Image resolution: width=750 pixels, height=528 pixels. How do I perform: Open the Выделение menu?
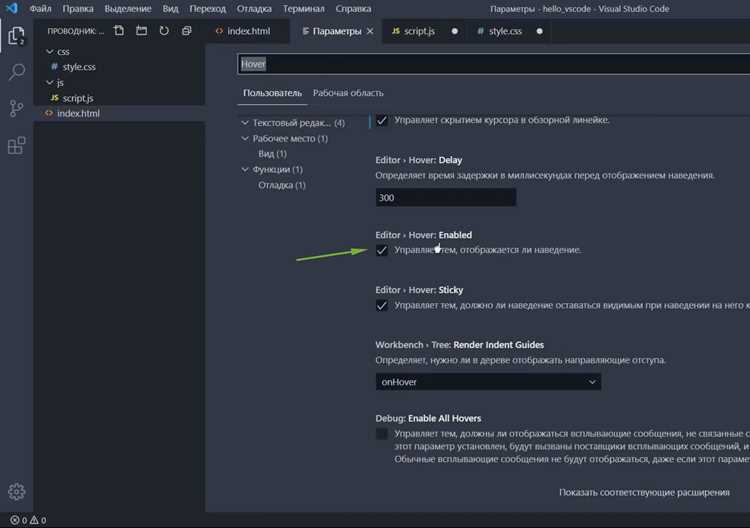point(128,9)
